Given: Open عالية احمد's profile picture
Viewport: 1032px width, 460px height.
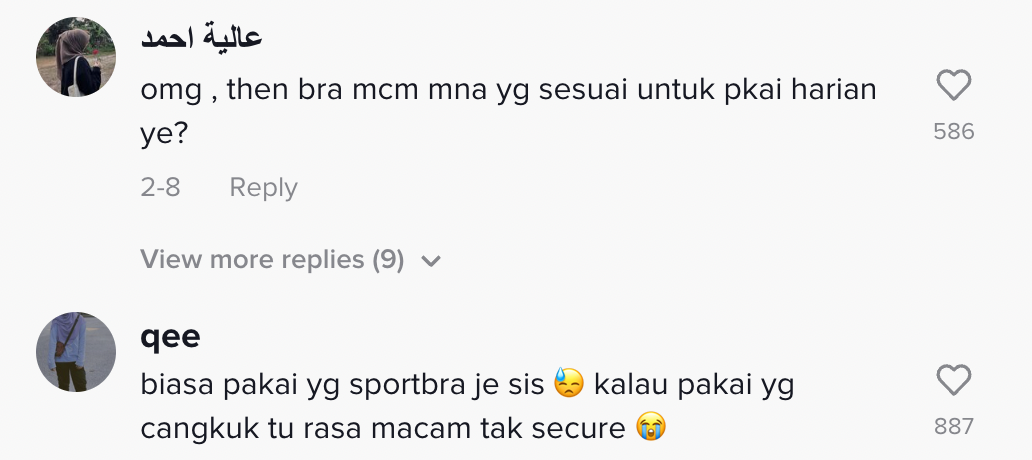Looking at the screenshot, I should 76,57.
